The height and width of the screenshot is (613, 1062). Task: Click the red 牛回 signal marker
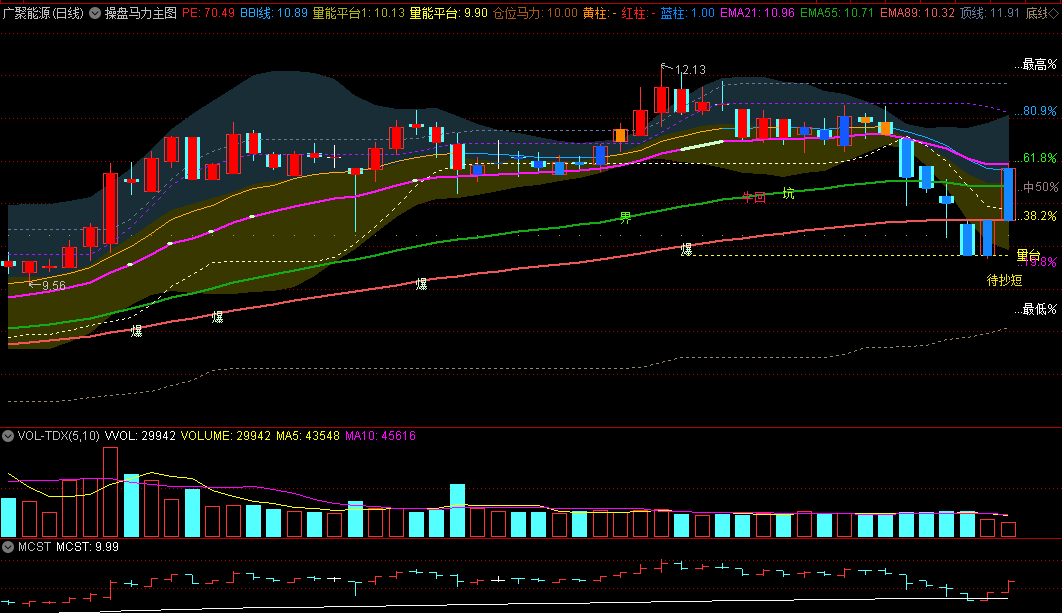coord(754,197)
